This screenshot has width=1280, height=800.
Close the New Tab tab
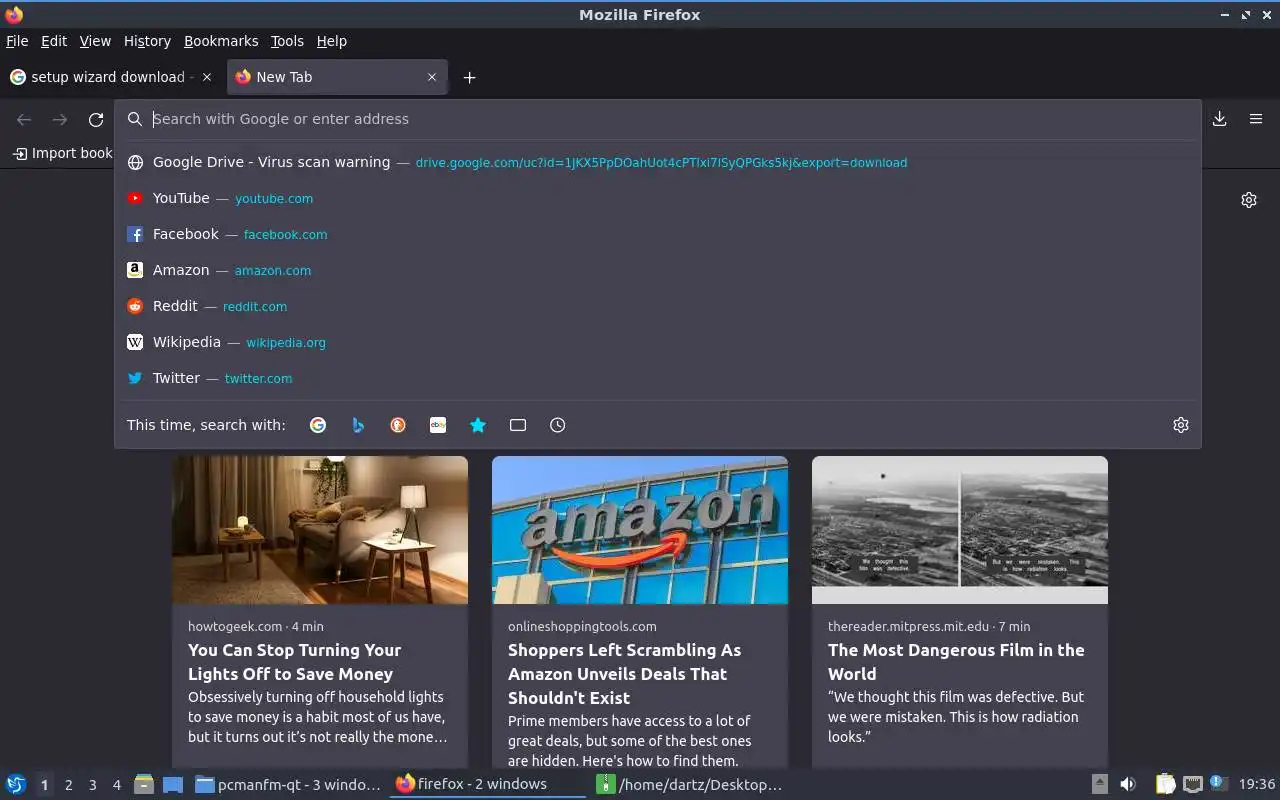(x=432, y=77)
